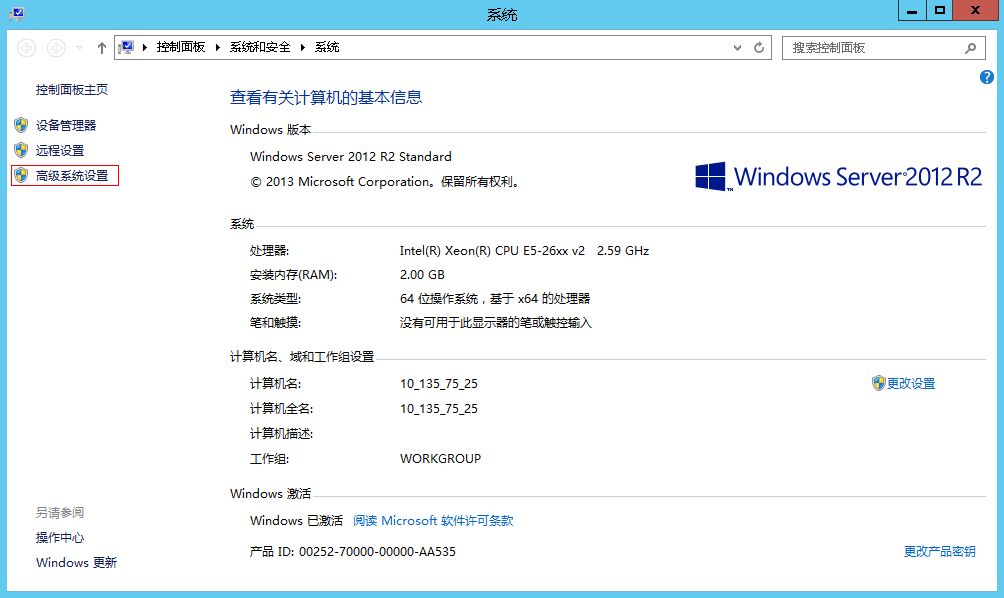Click shield icon beside 远程设置
Screen dimensions: 1004x598
[21, 150]
